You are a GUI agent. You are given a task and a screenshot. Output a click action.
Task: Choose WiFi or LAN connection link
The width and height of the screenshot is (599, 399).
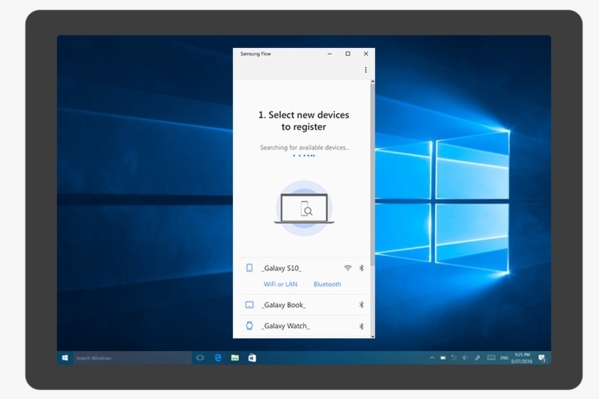pyautogui.click(x=280, y=284)
